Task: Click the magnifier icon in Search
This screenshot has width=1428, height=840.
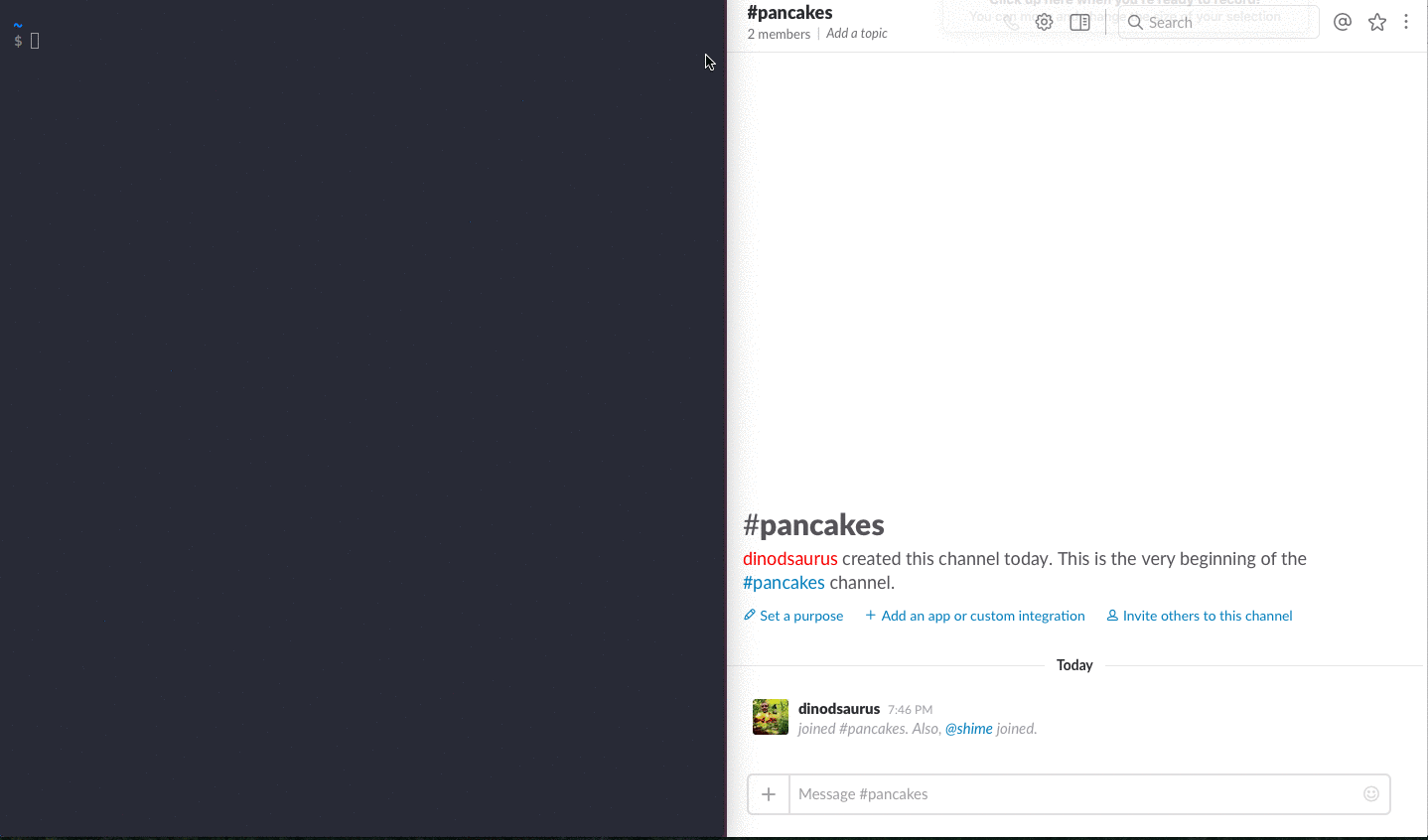Action: (1135, 22)
